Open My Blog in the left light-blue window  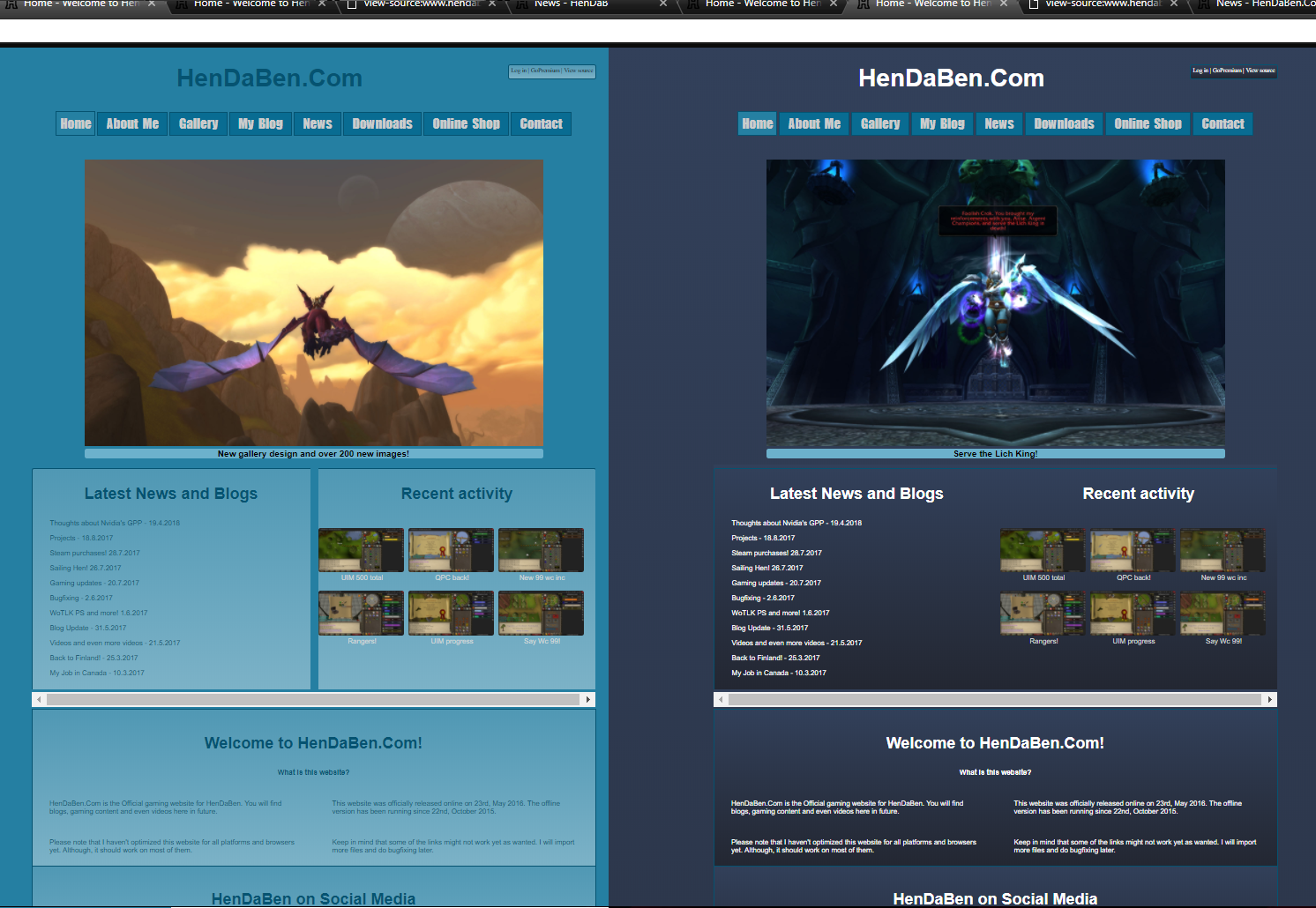tap(261, 124)
